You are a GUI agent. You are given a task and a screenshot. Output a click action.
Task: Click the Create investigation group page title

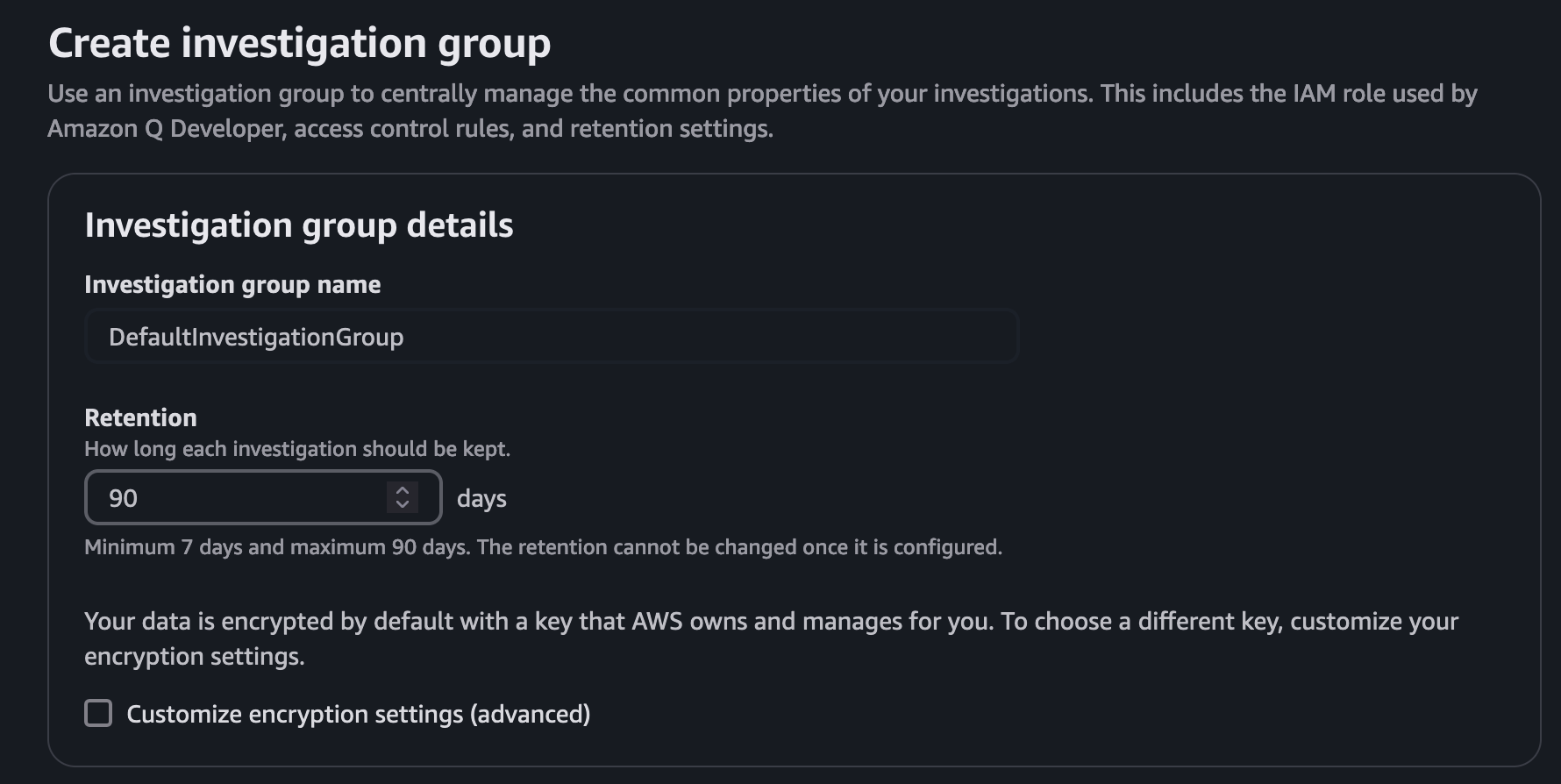click(301, 41)
